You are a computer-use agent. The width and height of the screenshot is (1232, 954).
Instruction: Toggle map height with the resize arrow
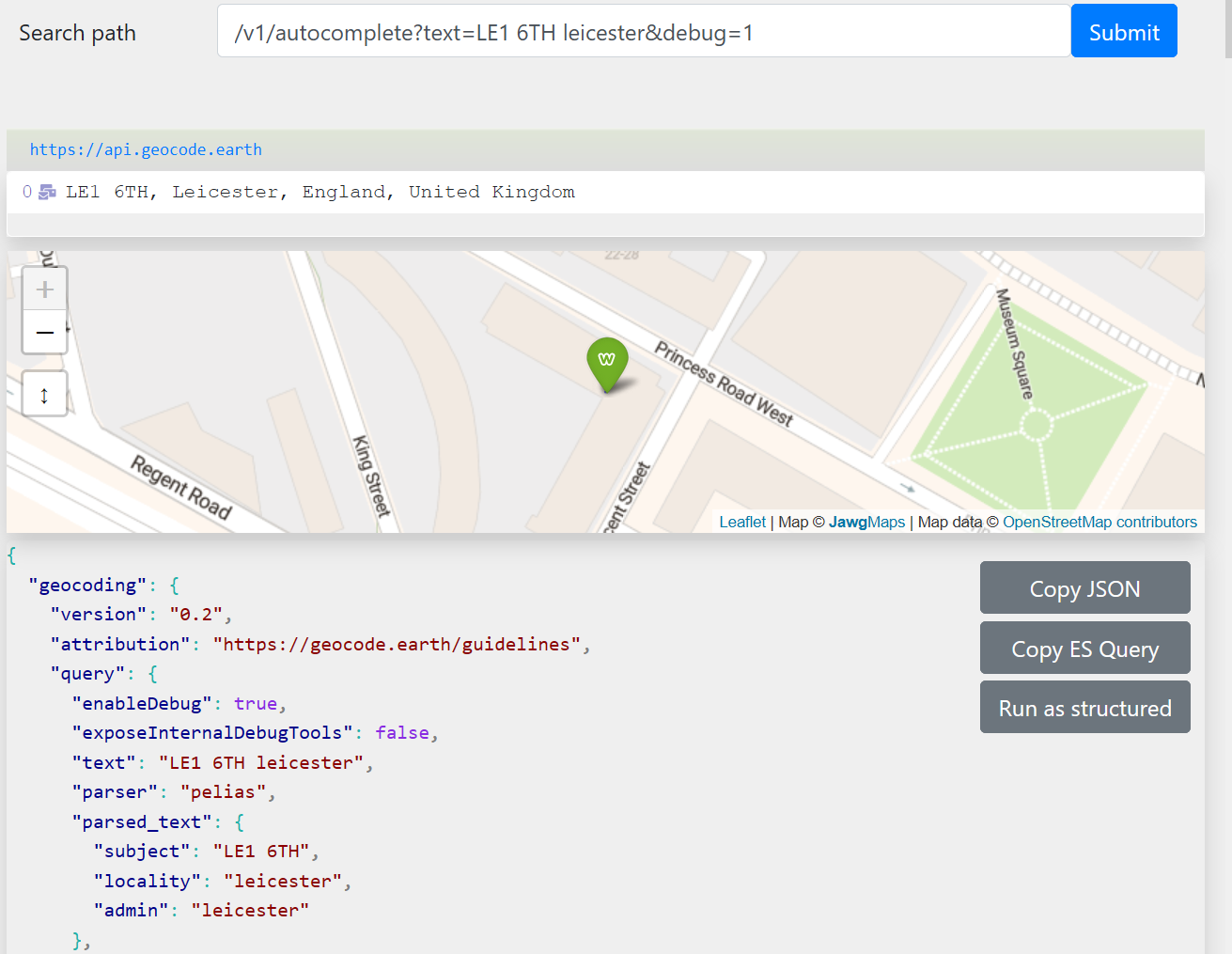[x=44, y=394]
